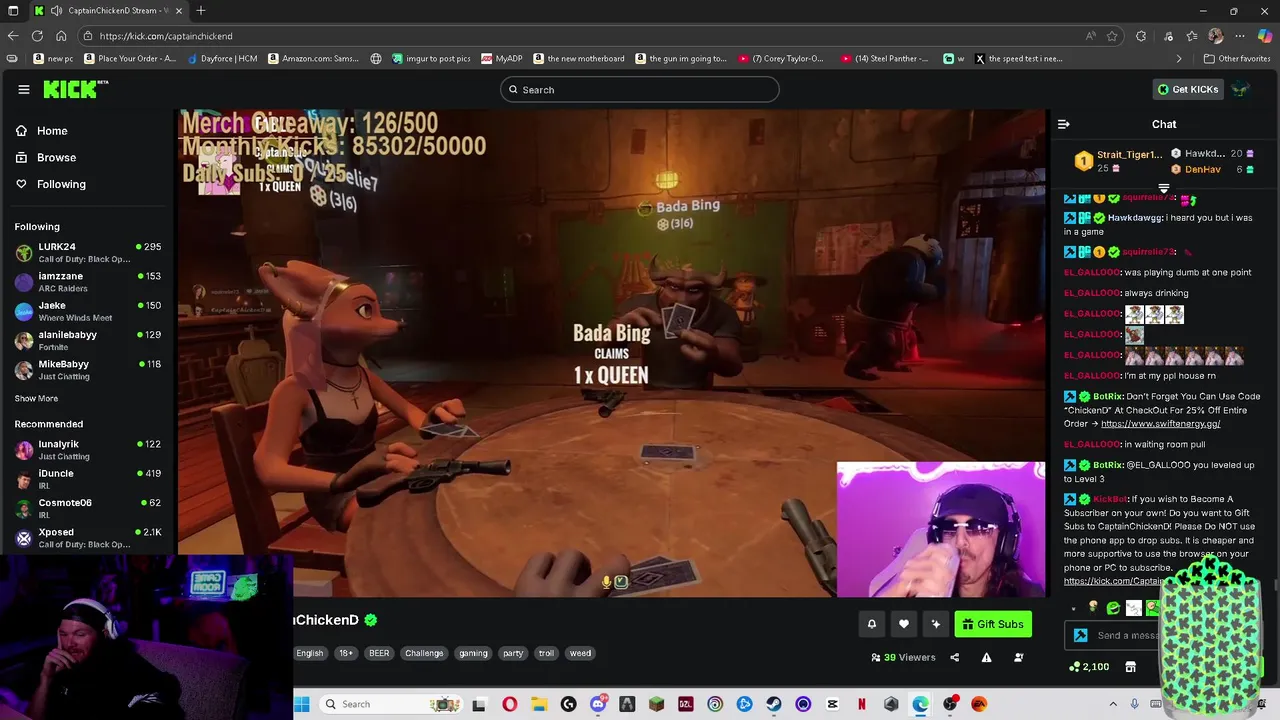Open iDuncle's recommended channel

point(88,479)
